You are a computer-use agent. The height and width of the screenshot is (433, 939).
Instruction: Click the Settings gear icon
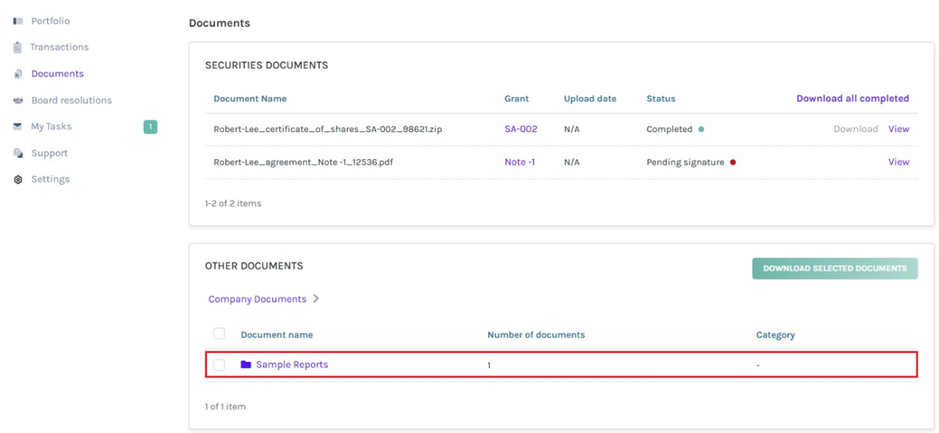18,180
